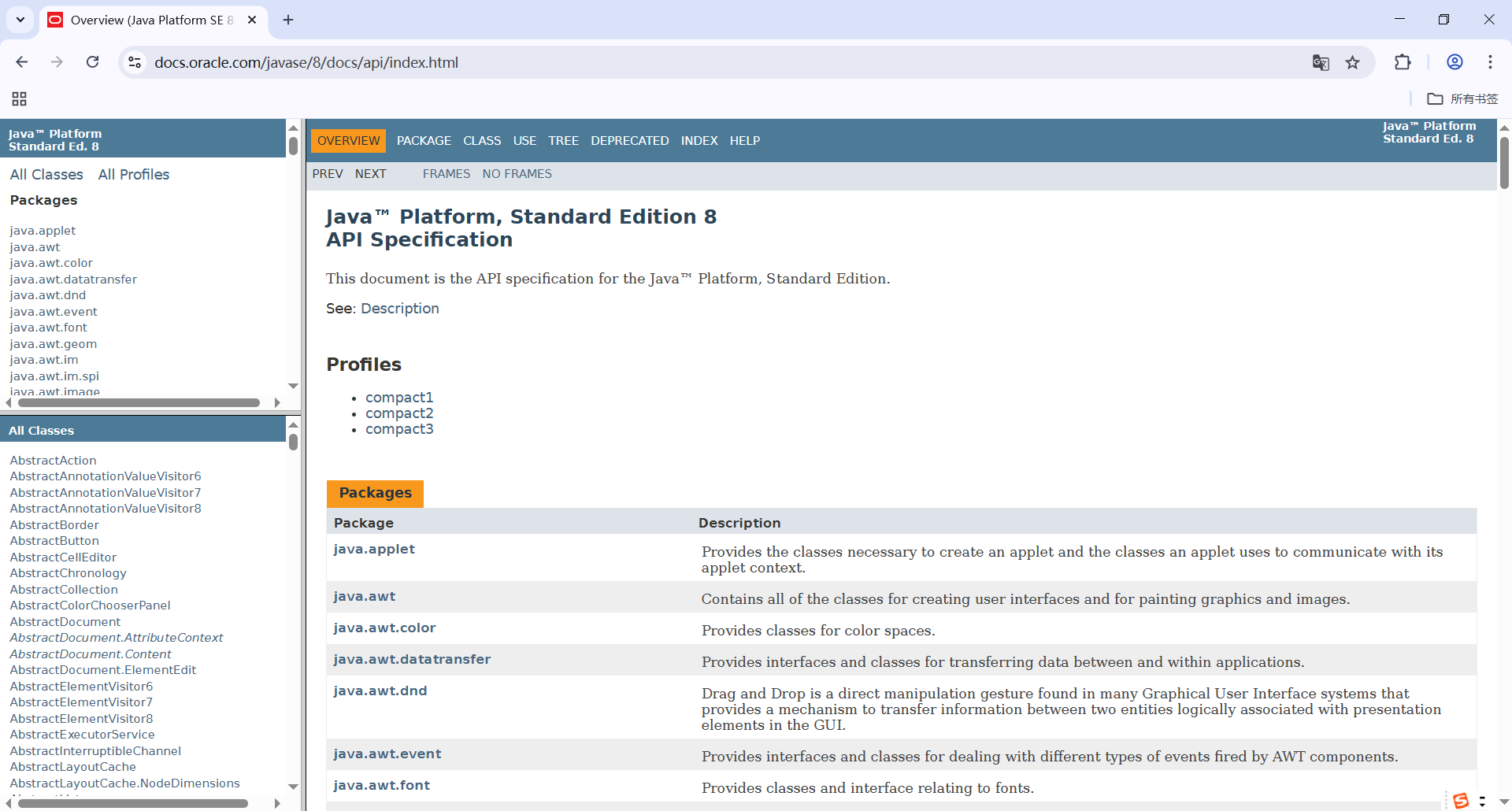Screen dimensions: 1512x811
Task: Click down arrow of packages frame scrollbar
Action: point(293,386)
